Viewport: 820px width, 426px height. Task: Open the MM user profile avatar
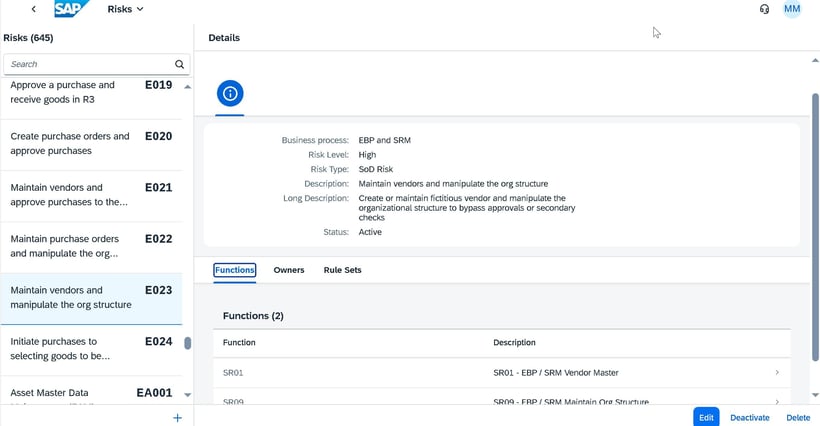(x=792, y=9)
